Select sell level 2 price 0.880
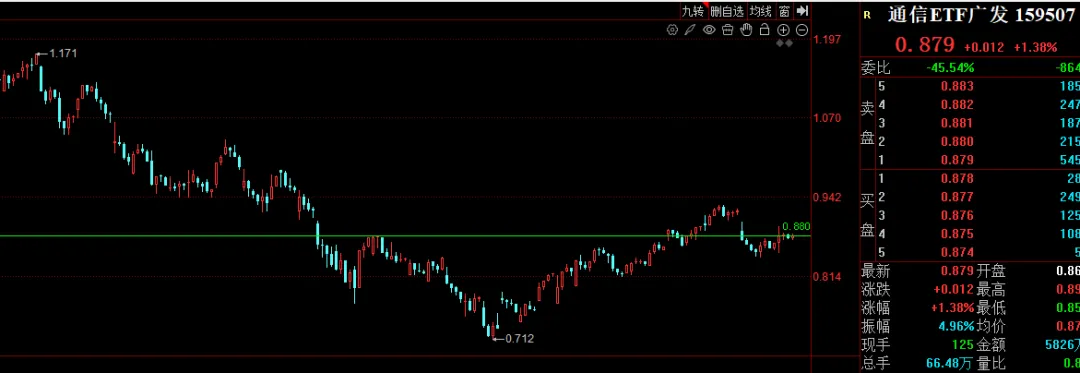 (957, 142)
